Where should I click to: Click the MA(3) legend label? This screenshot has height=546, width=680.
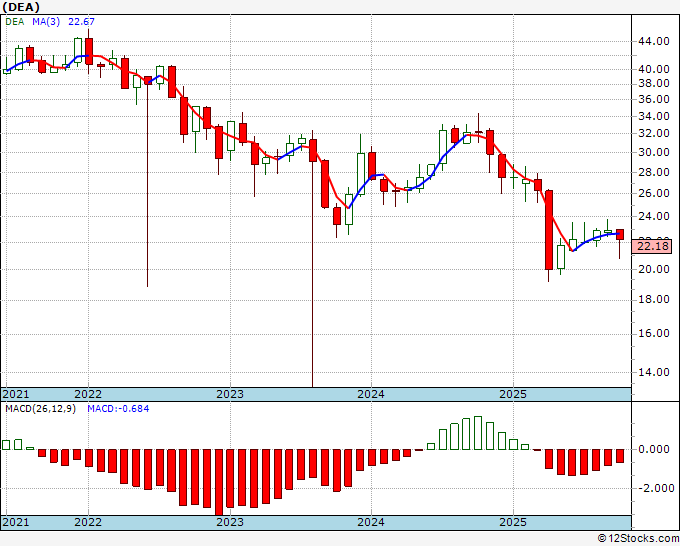[46, 22]
